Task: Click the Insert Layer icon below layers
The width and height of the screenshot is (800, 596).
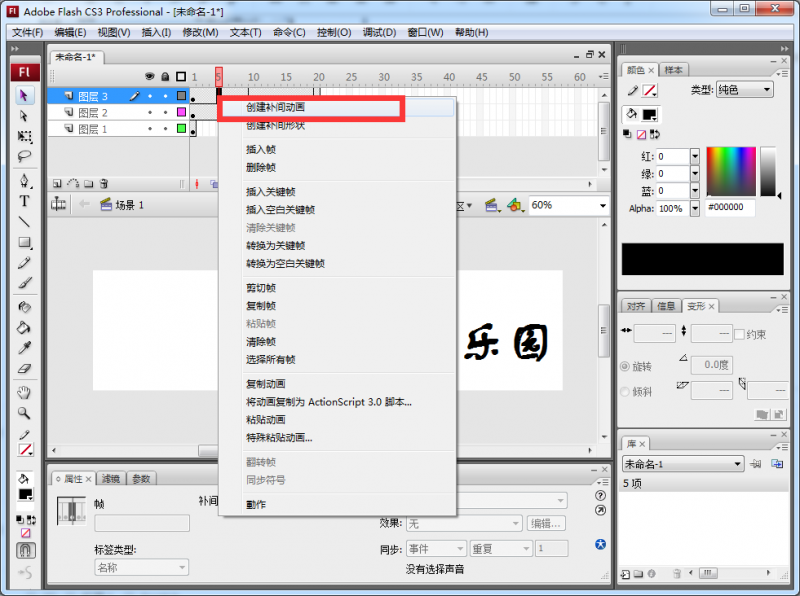Action: 57,183
